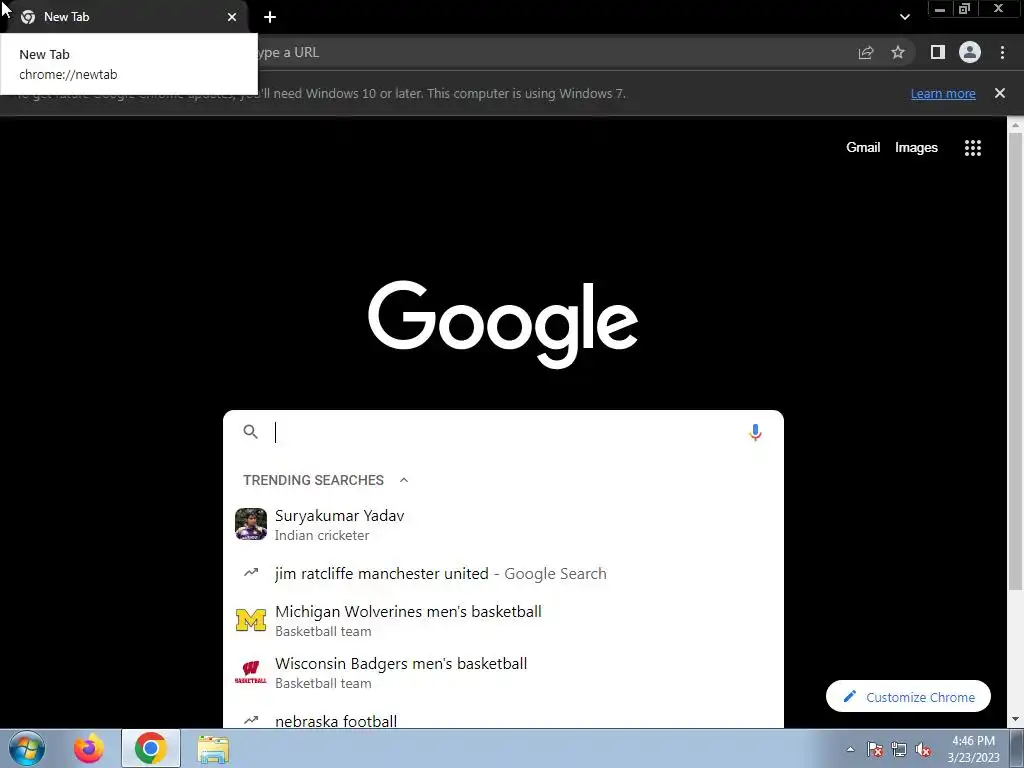
Task: Open the profile avatar menu
Action: [x=970, y=52]
